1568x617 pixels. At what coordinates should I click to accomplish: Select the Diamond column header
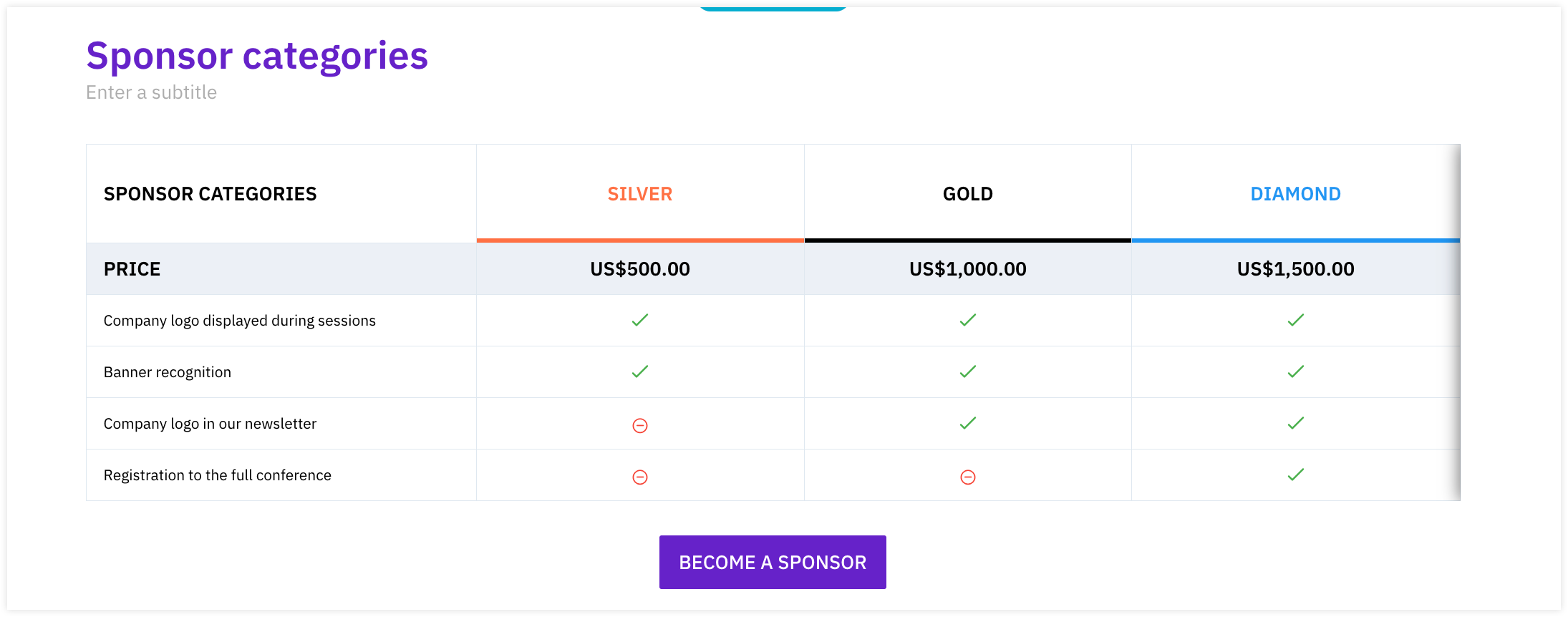coord(1295,194)
